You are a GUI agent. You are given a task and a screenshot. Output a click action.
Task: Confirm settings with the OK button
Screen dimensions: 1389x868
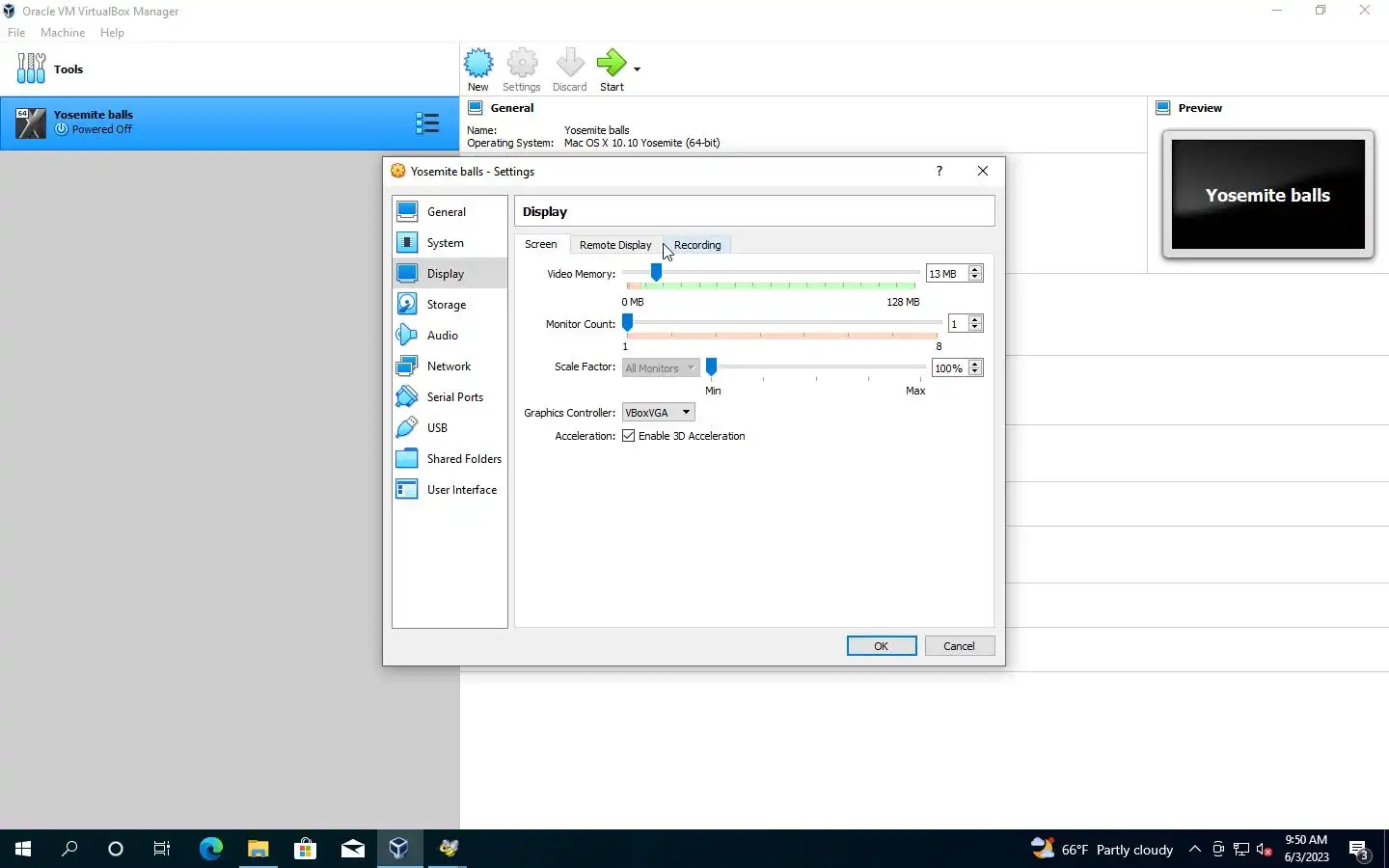pos(882,646)
